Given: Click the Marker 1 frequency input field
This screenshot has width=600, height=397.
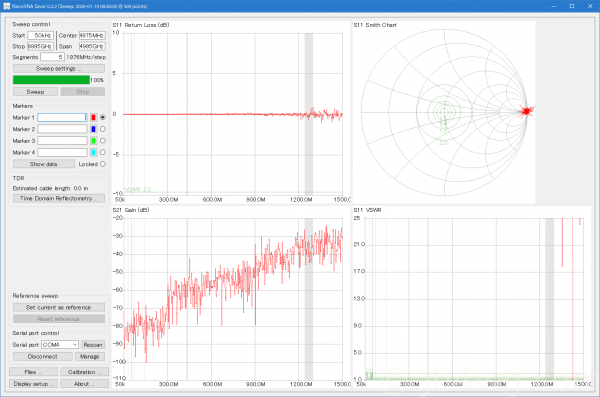Looking at the screenshot, I should [x=62, y=118].
